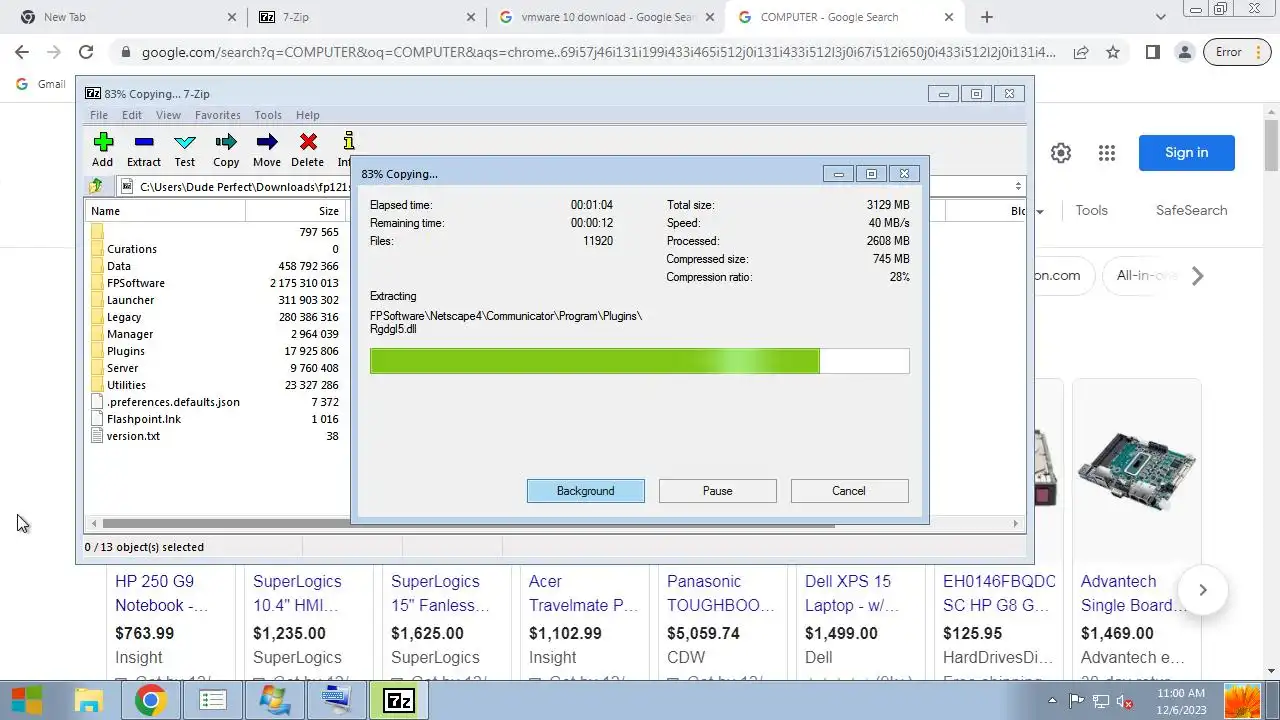Cancel the copying operation

[x=849, y=491]
